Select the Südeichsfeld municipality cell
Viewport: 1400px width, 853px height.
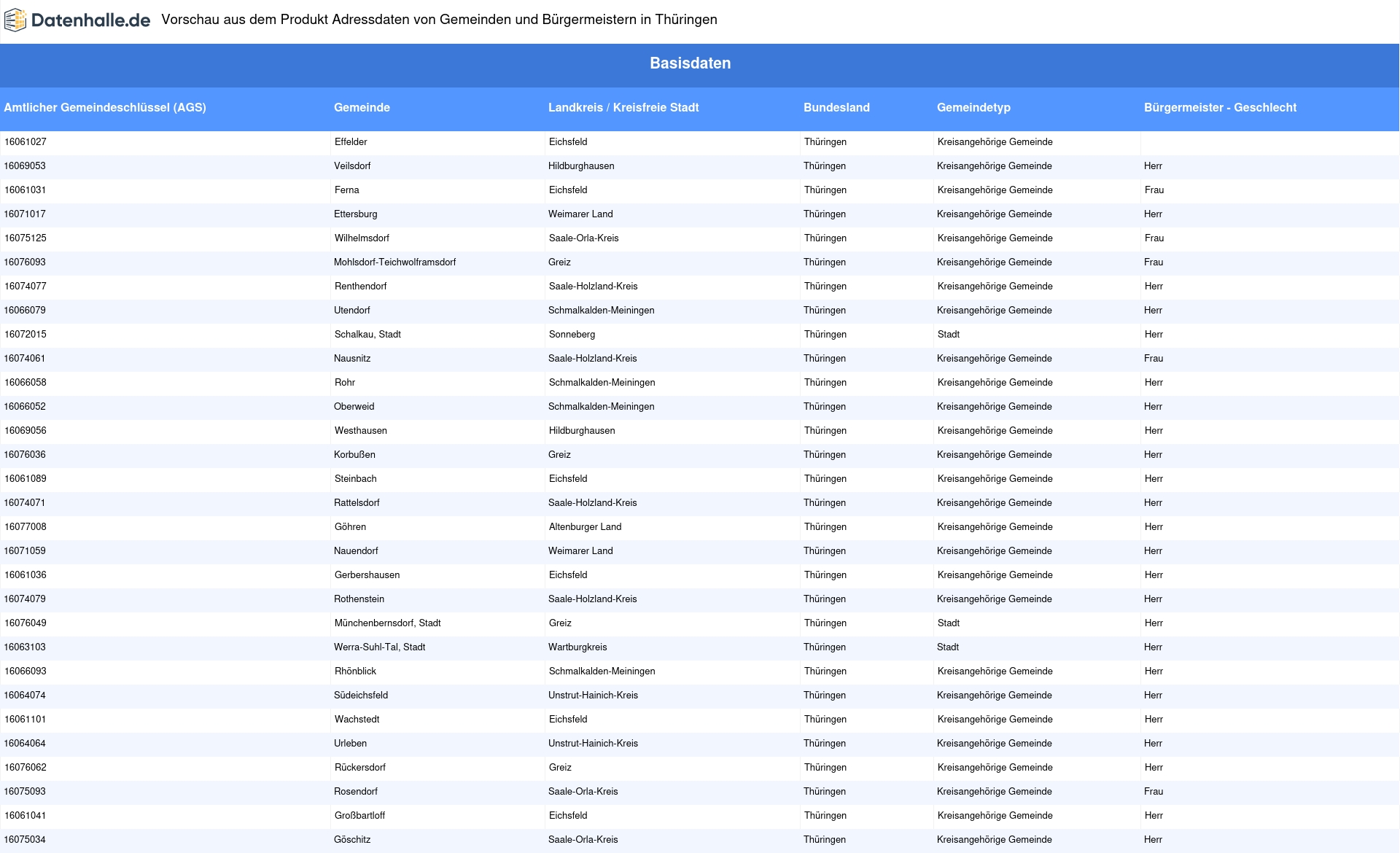coord(361,696)
